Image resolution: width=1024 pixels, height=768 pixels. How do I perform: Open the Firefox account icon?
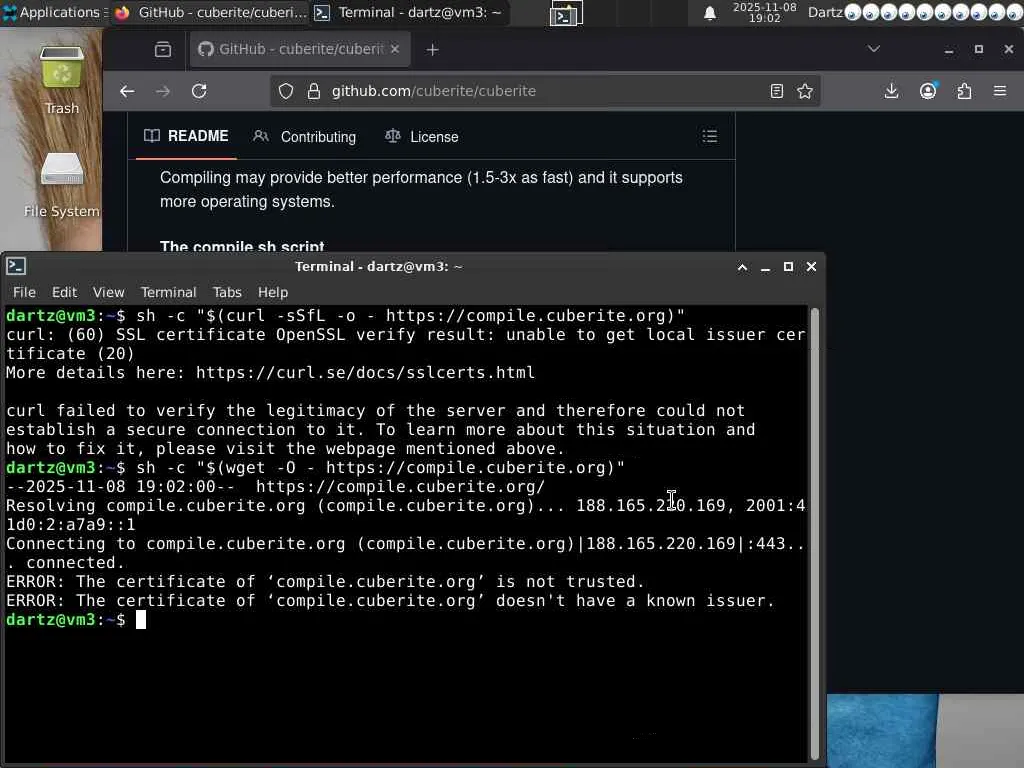click(928, 91)
